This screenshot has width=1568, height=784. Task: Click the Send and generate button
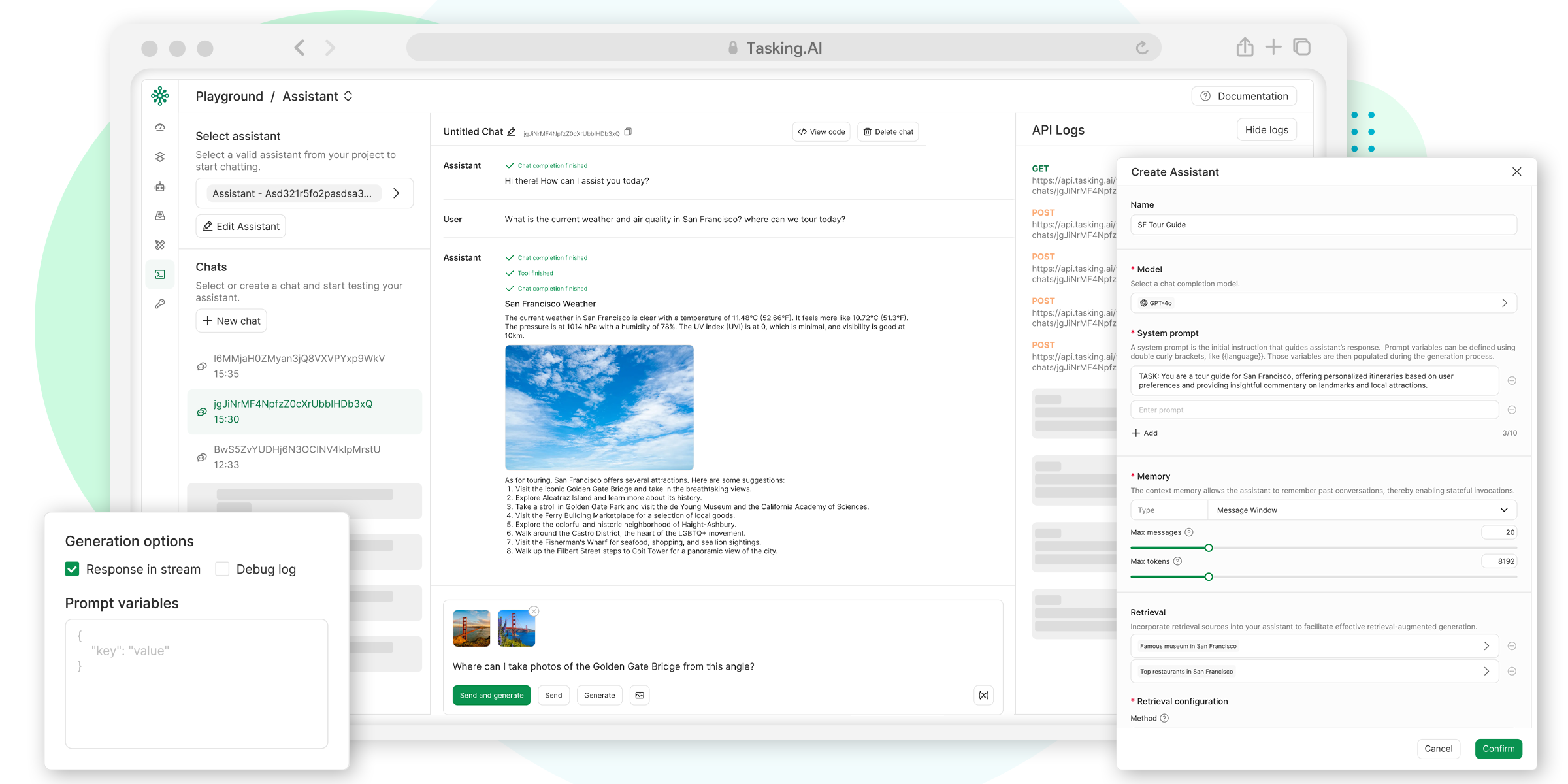tap(491, 695)
